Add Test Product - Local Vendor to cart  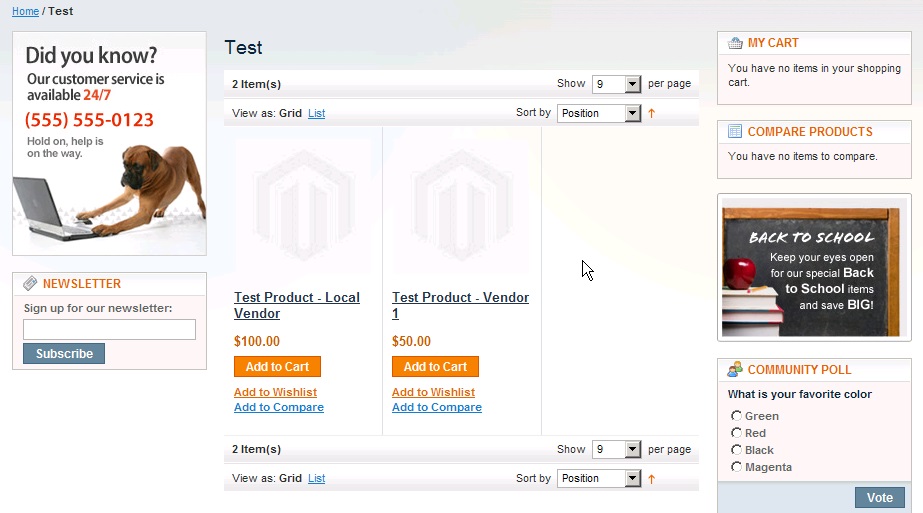point(277,367)
